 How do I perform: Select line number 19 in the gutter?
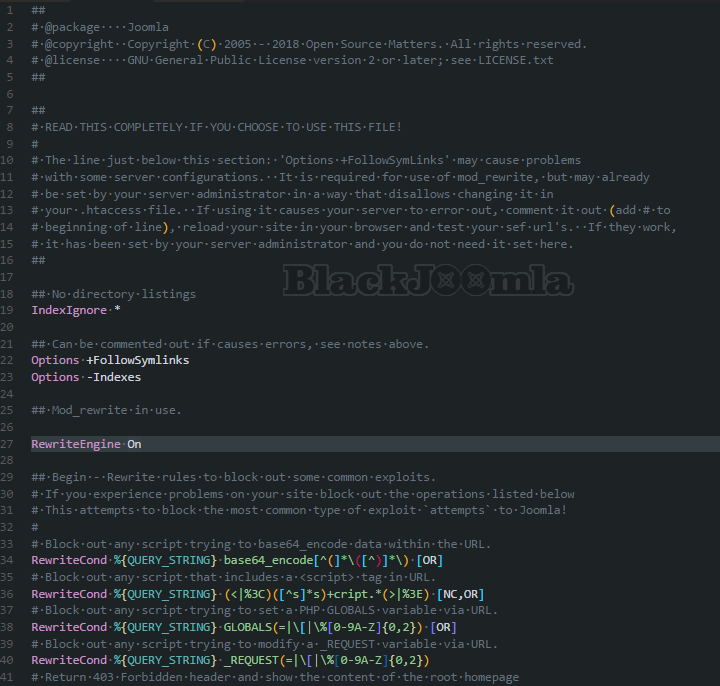(9, 310)
